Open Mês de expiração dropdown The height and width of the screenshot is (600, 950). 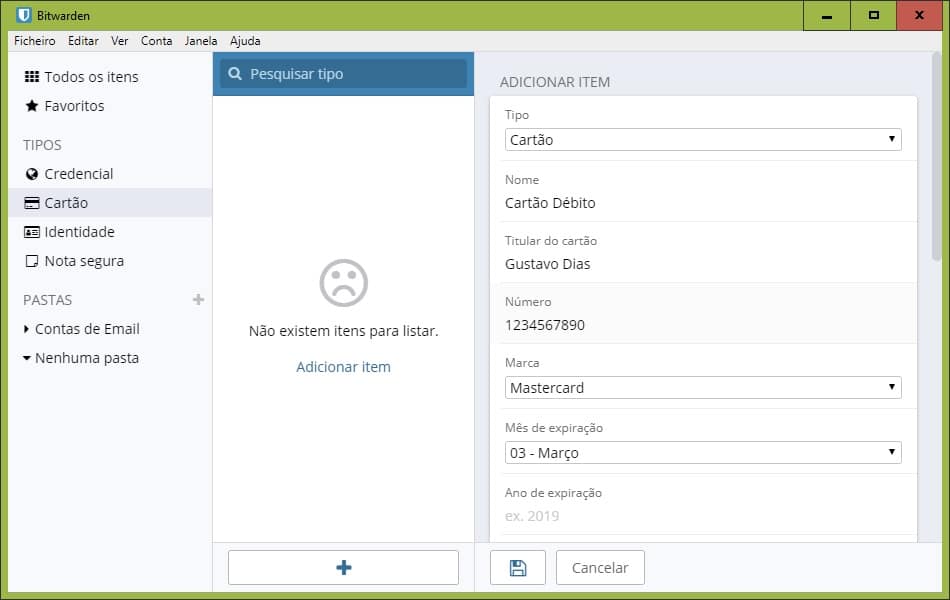click(702, 453)
